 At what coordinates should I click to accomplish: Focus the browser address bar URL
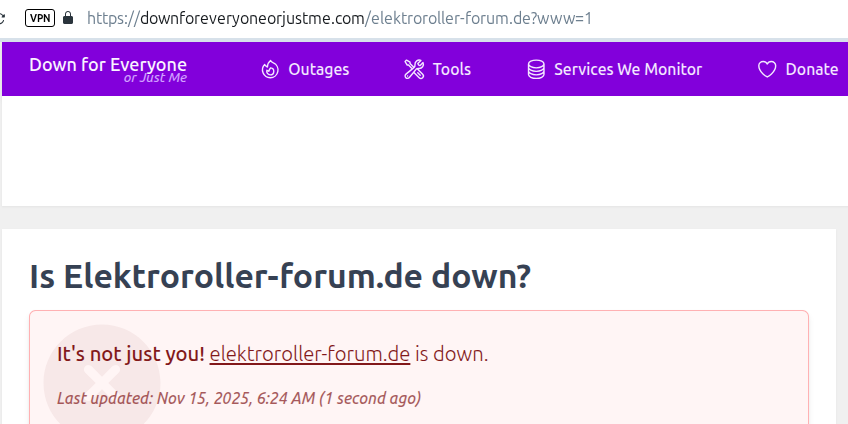point(340,17)
